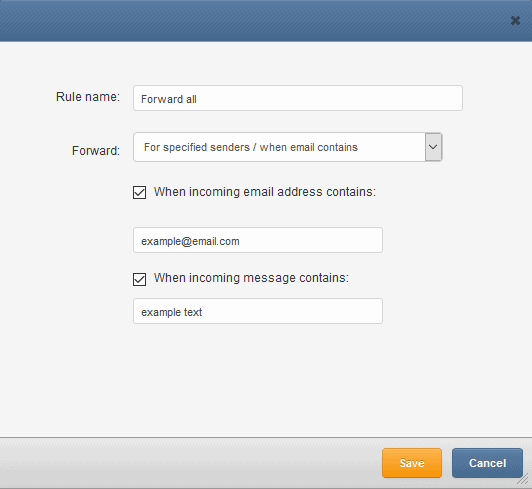This screenshot has height=489, width=532.
Task: Focus the Rule name input field
Action: point(298,98)
